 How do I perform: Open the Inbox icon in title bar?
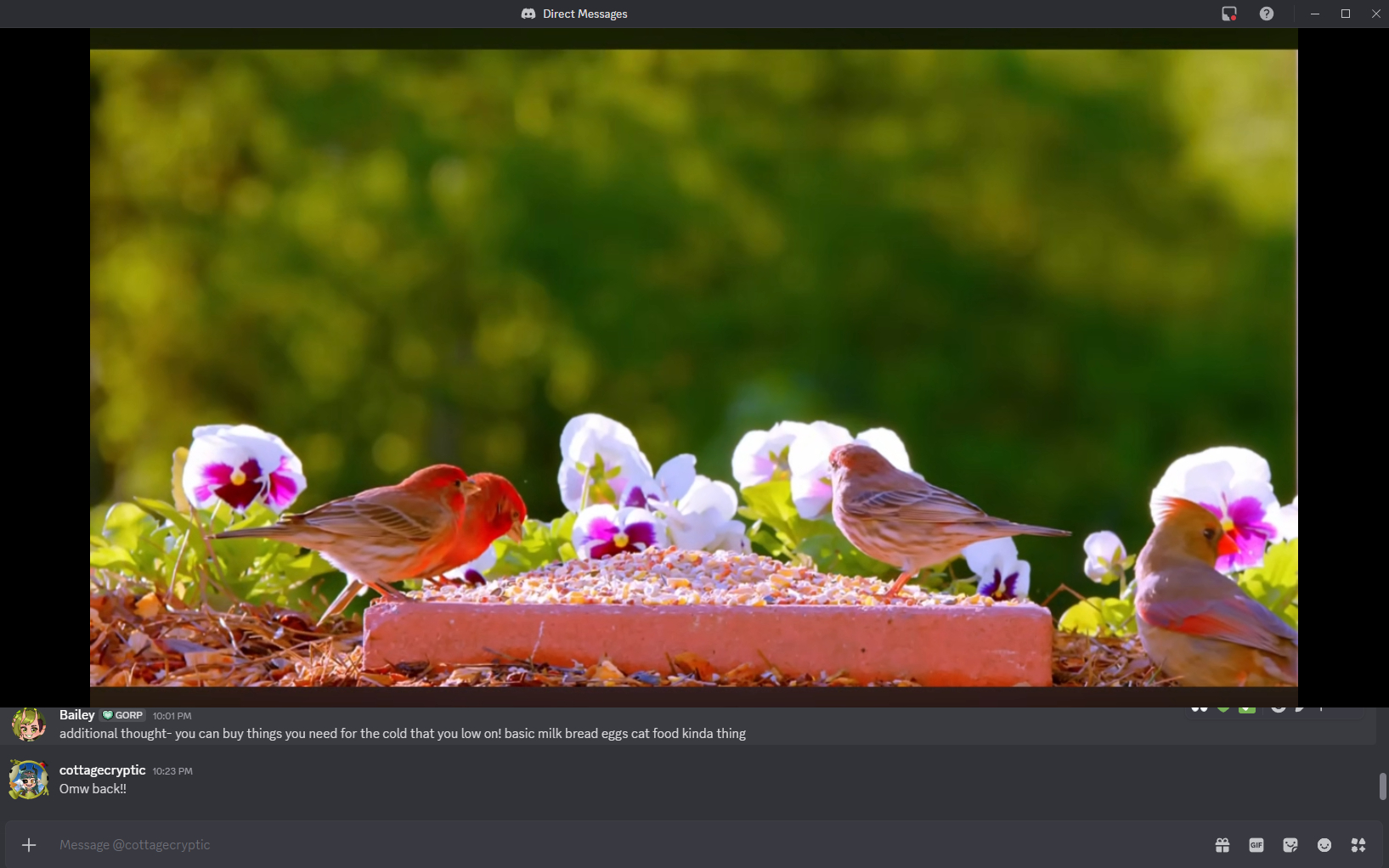[x=1229, y=14]
